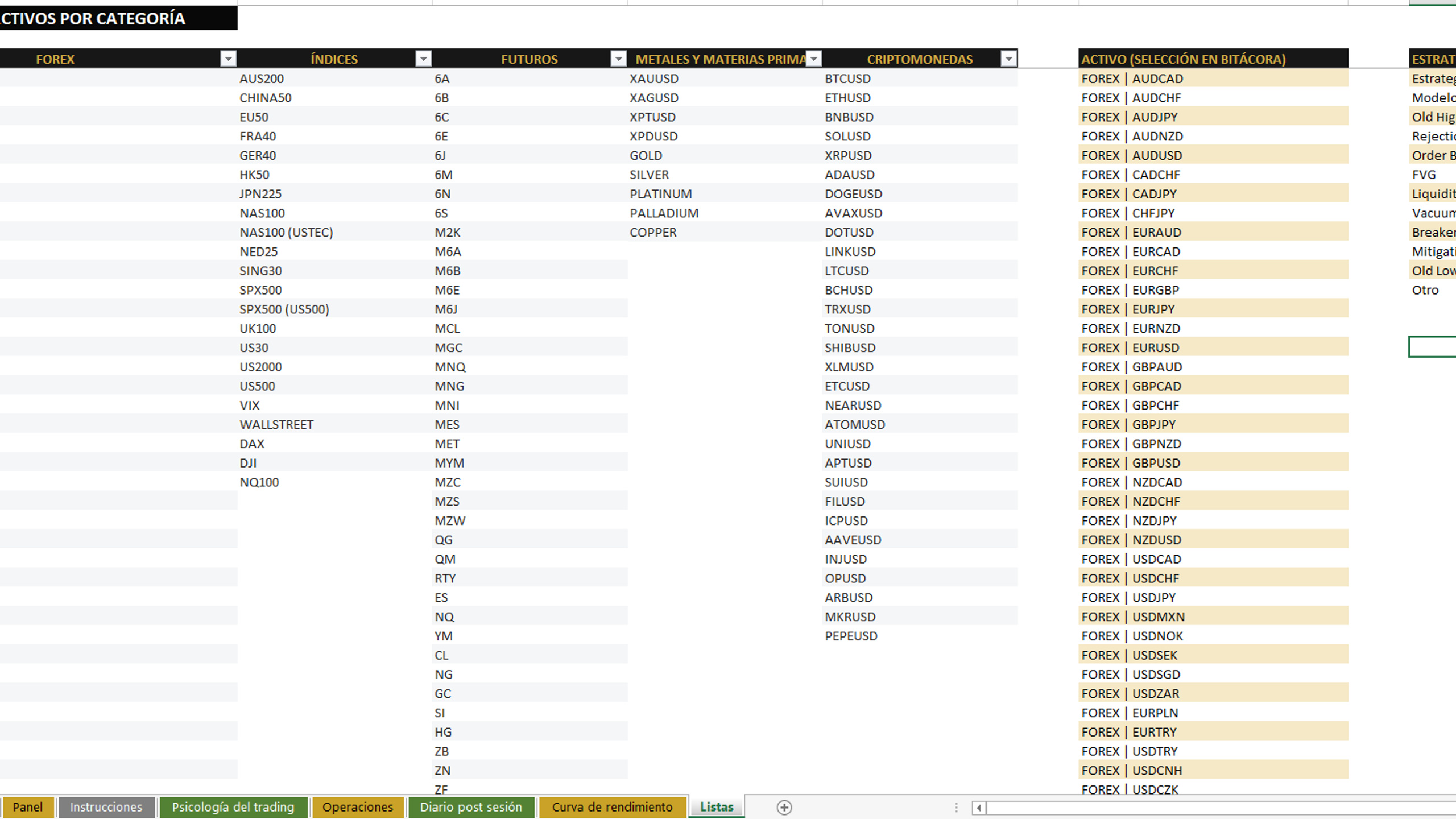Viewport: 1456px width, 819px height.
Task: Switch to the Panel sheet tab
Action: (x=28, y=807)
